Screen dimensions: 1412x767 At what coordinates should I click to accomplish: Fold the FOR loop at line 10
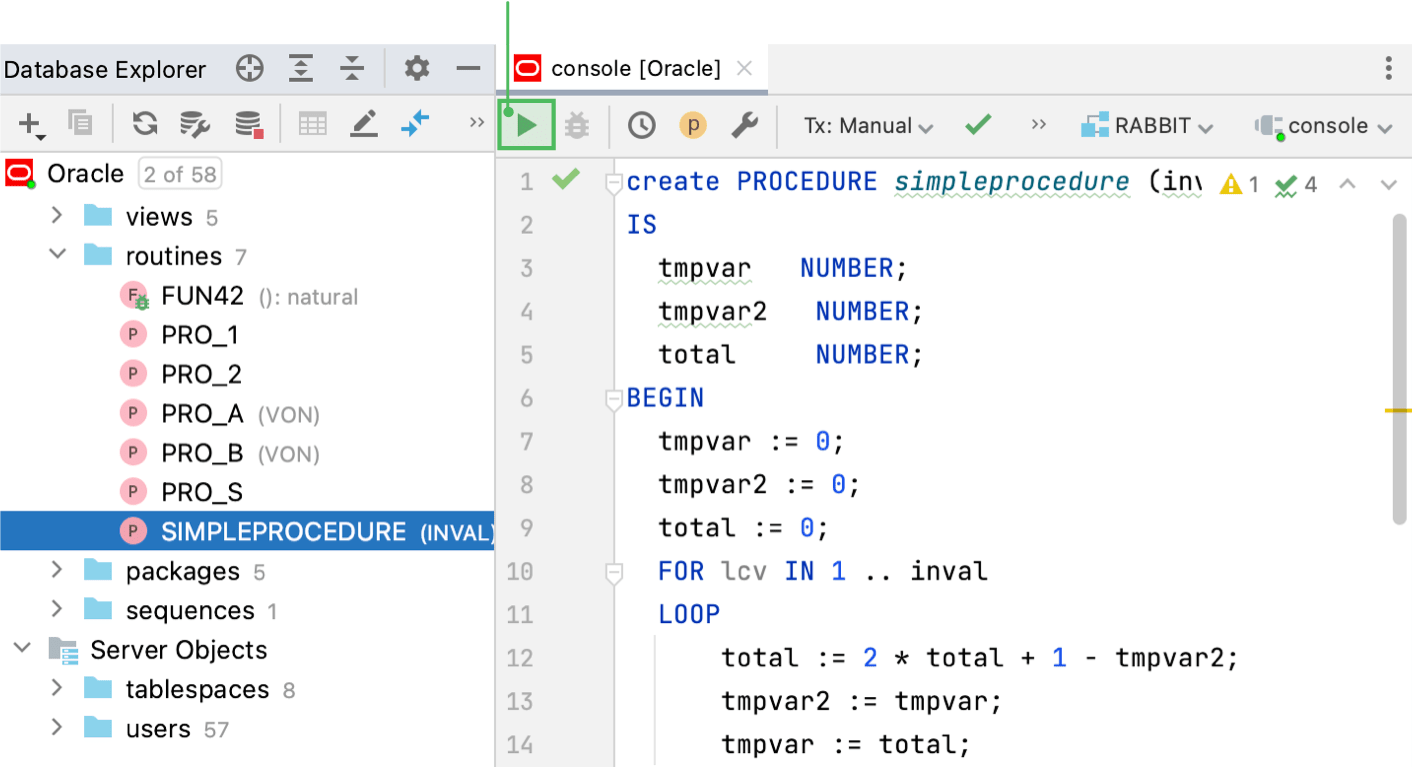614,573
